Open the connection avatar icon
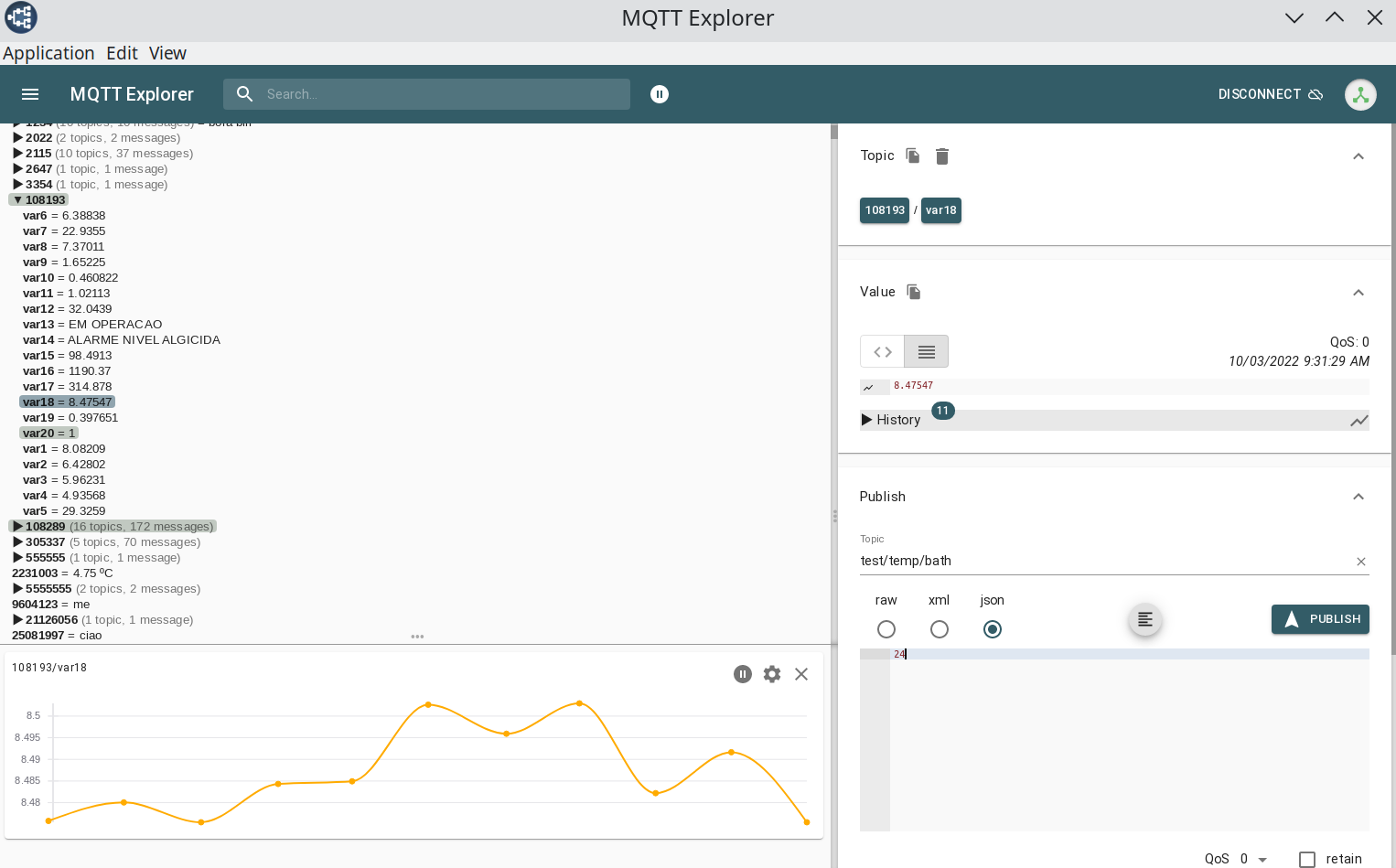The width and height of the screenshot is (1396, 868). pos(1360,94)
